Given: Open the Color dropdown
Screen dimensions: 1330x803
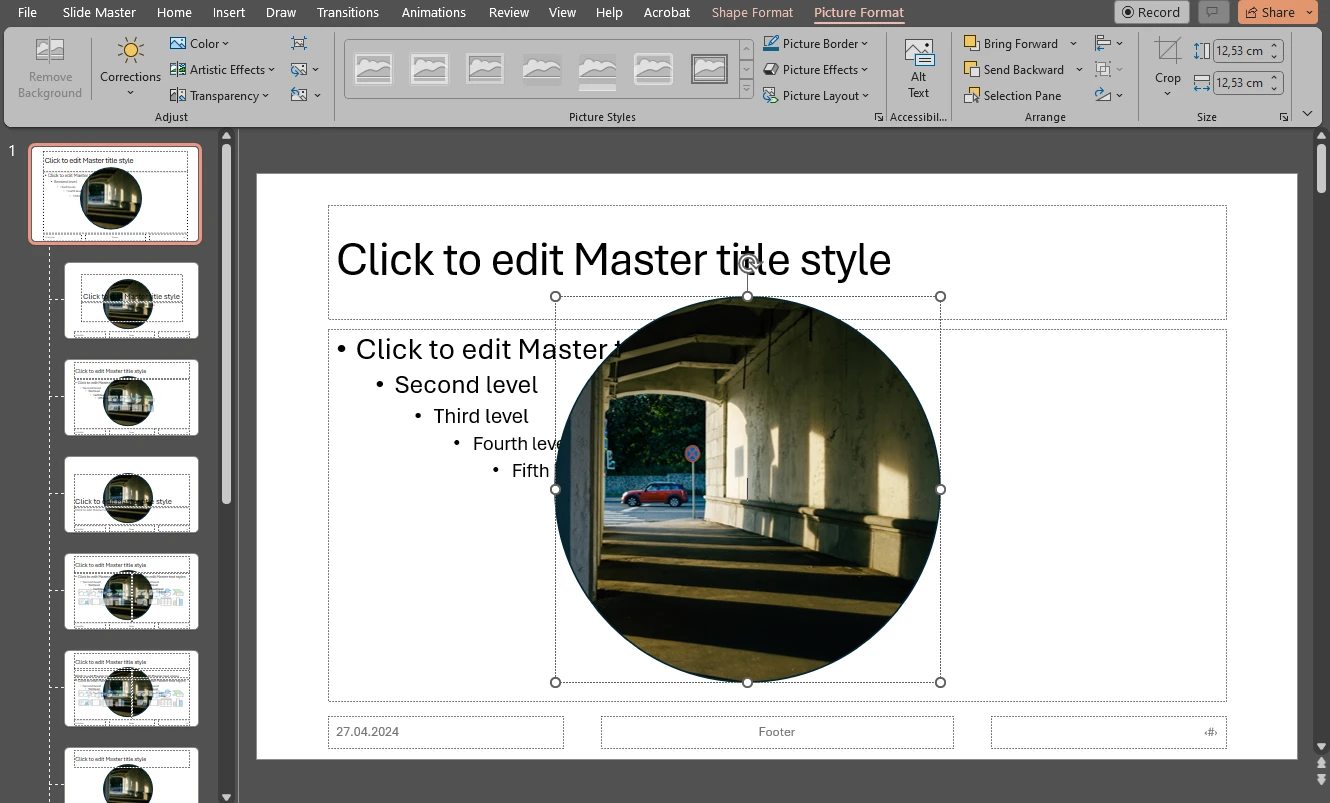Looking at the screenshot, I should tap(199, 43).
